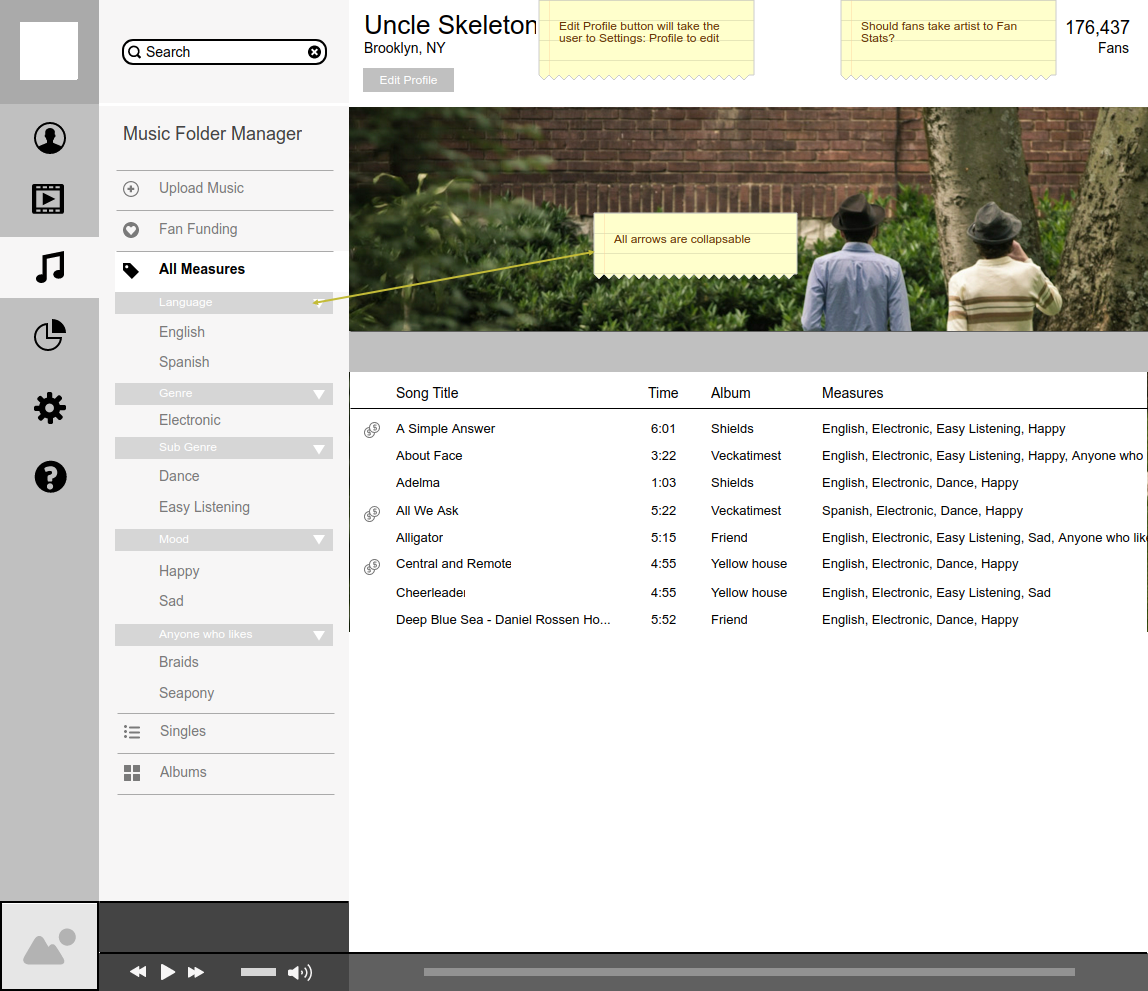Viewport: 1148px width, 991px height.
Task: Collapse the Mood section arrow
Action: point(318,540)
